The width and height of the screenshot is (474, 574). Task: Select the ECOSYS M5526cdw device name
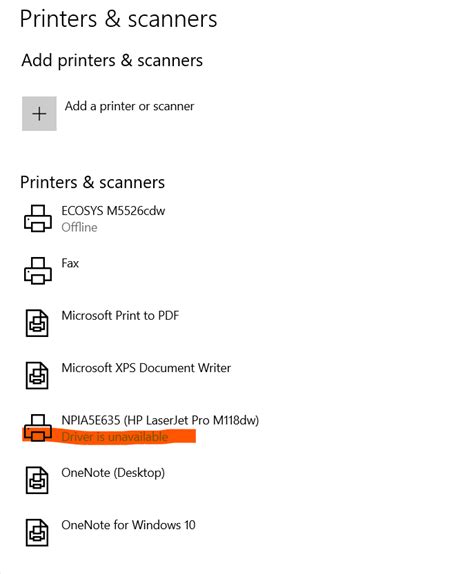click(113, 211)
